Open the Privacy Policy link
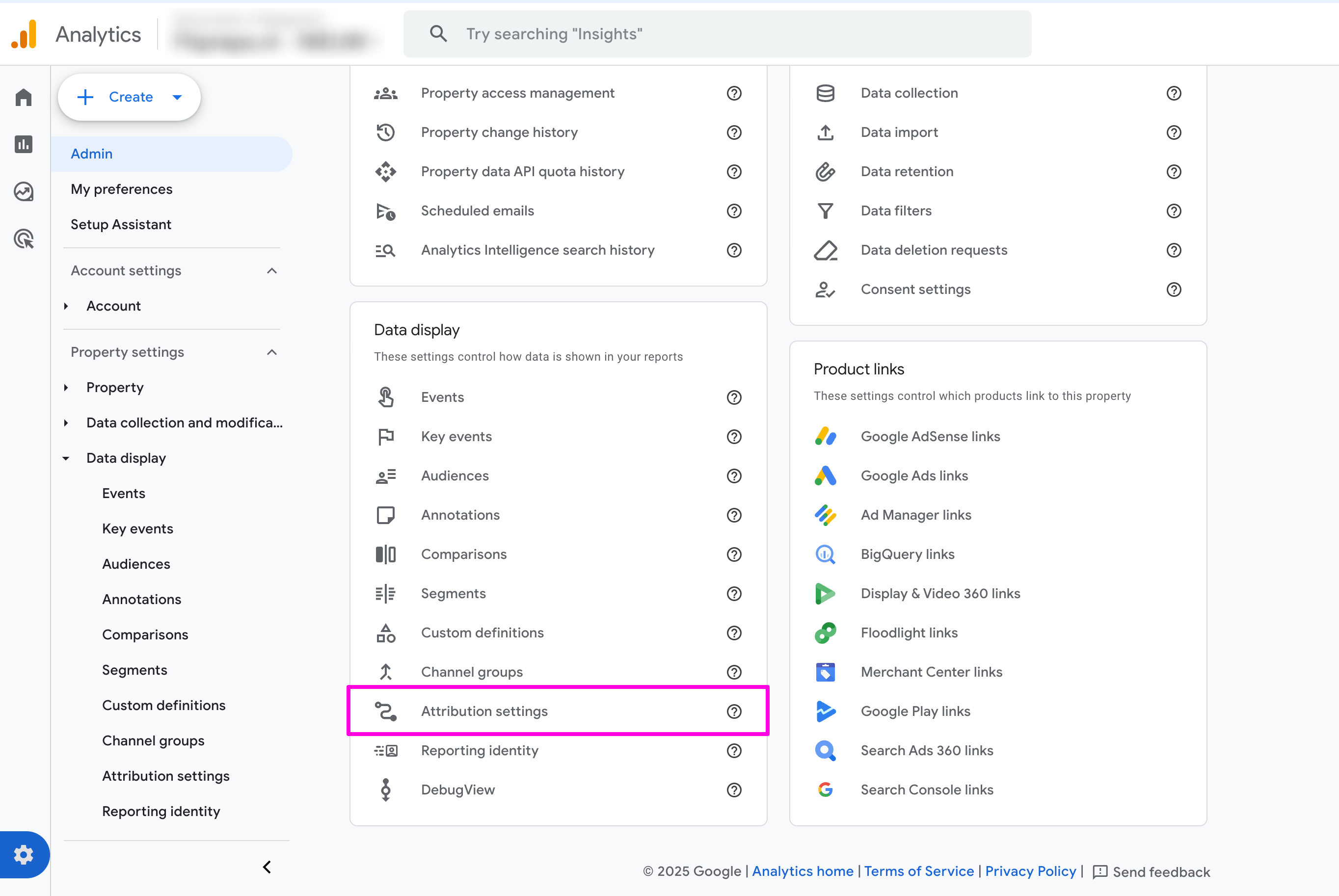 [1030, 871]
